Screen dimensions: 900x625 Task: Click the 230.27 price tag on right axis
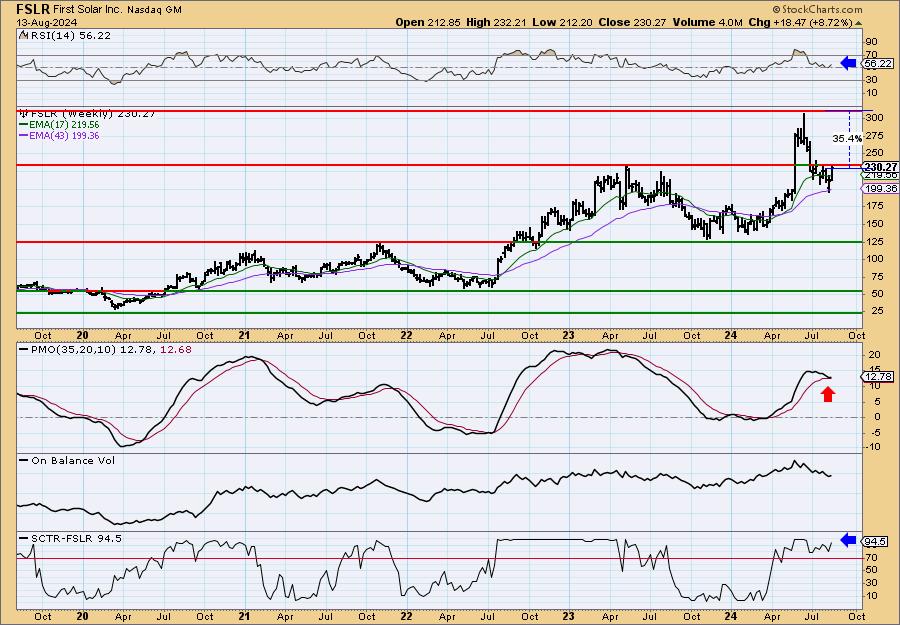878,166
